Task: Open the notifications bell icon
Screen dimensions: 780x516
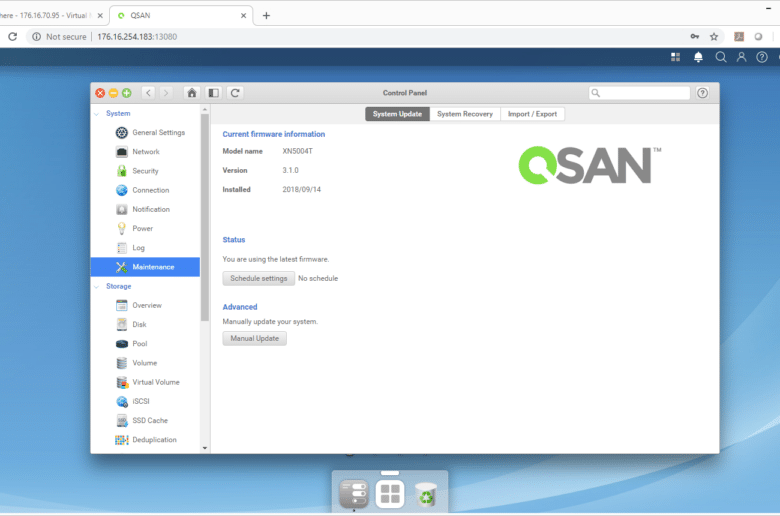Action: pyautogui.click(x=698, y=57)
